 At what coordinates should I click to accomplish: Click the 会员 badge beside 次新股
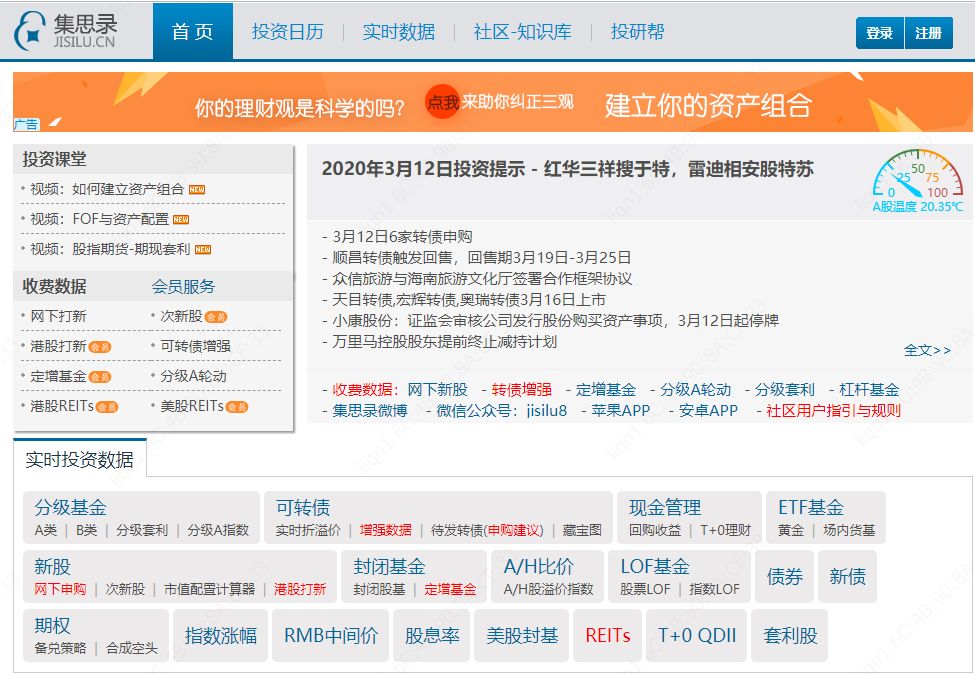pyautogui.click(x=216, y=317)
